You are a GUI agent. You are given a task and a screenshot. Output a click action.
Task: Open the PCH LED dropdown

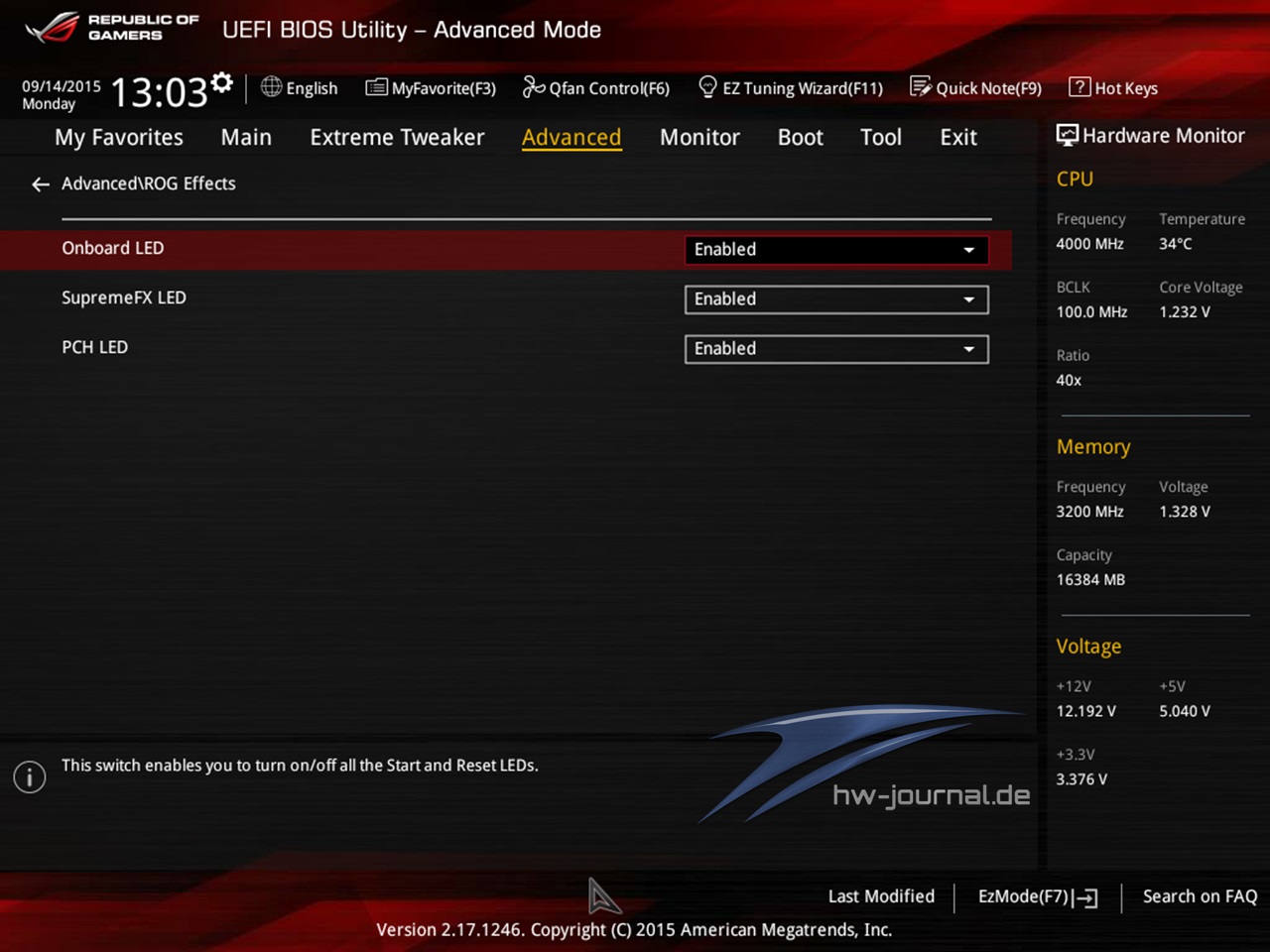click(x=836, y=349)
